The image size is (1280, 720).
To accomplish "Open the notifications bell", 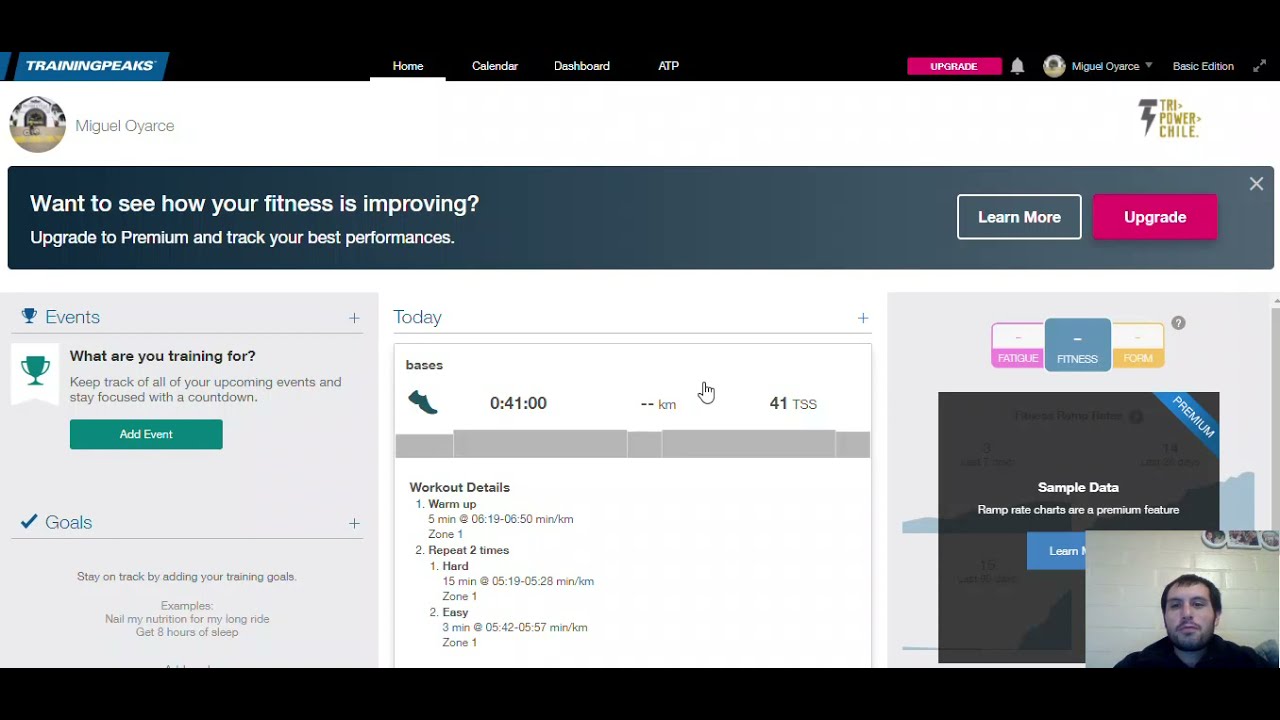I will 1017,66.
